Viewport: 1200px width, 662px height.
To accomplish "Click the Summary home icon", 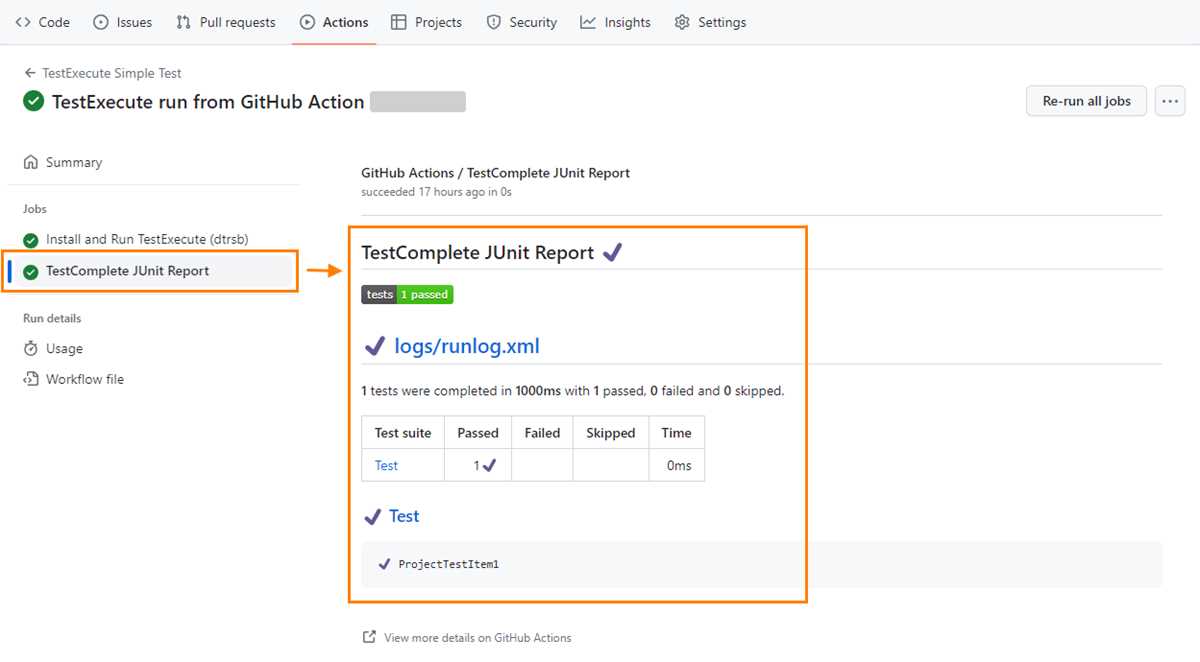I will pos(31,162).
